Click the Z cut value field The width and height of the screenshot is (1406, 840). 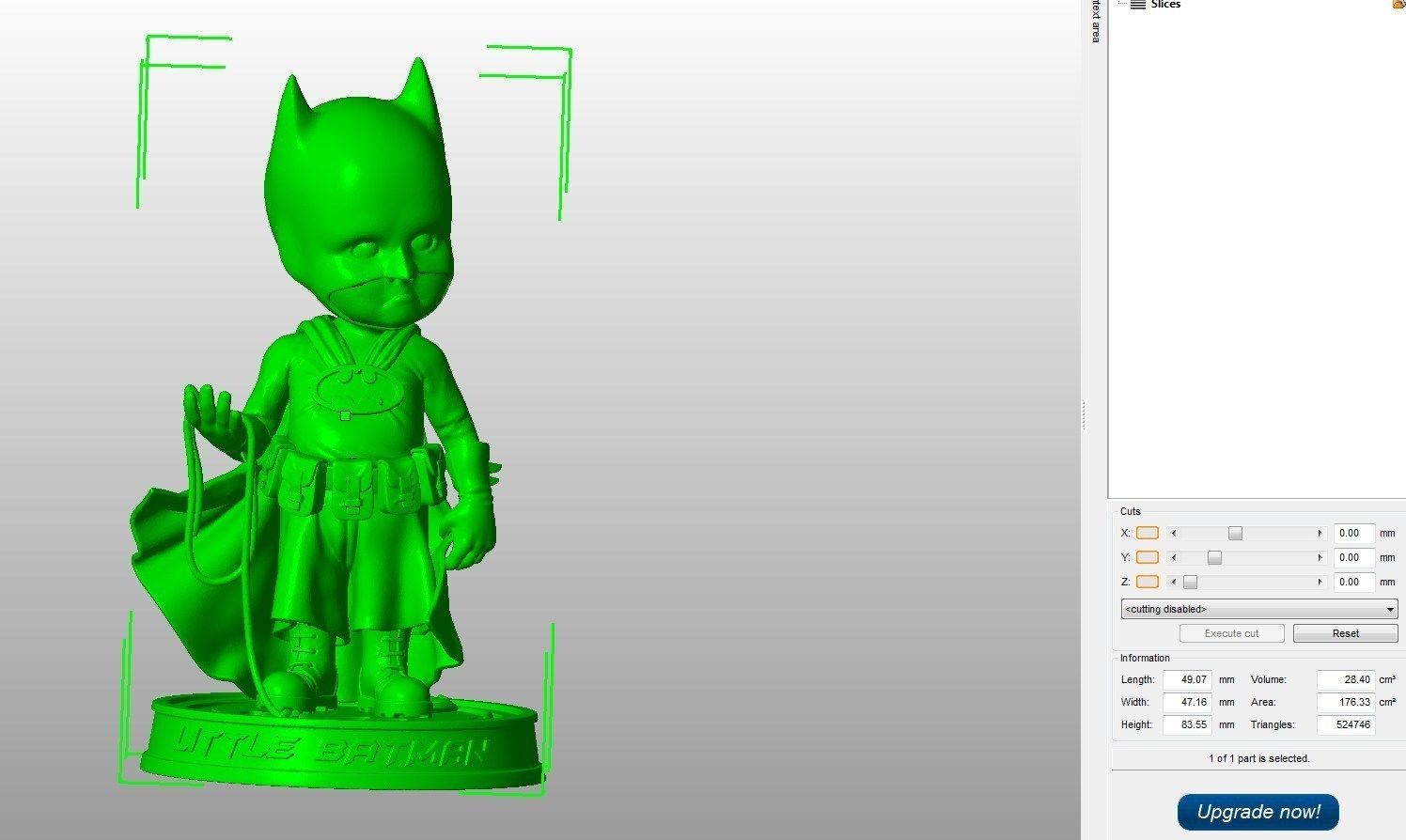[1353, 582]
